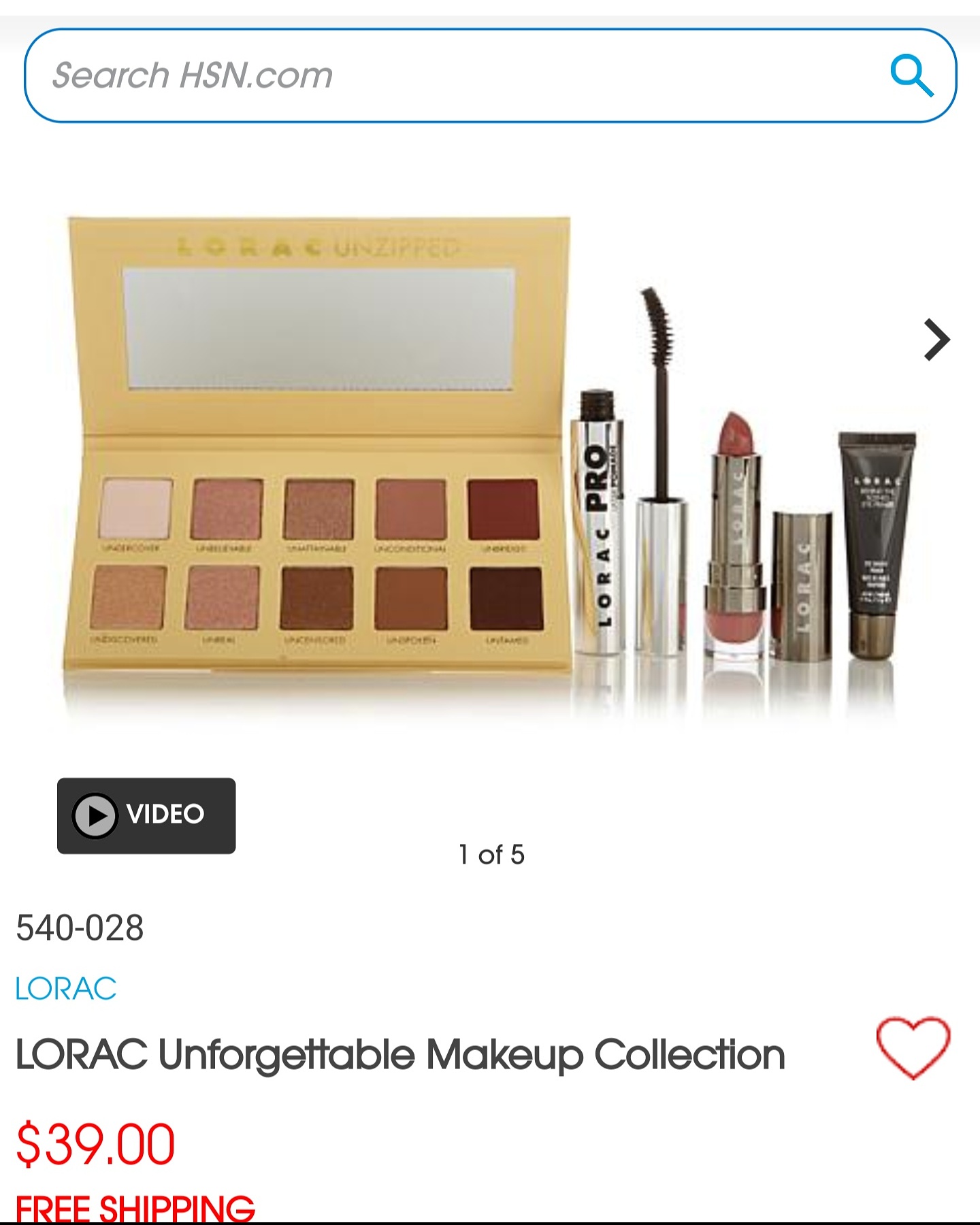Click the FREE SHIPPING label

[135, 1208]
